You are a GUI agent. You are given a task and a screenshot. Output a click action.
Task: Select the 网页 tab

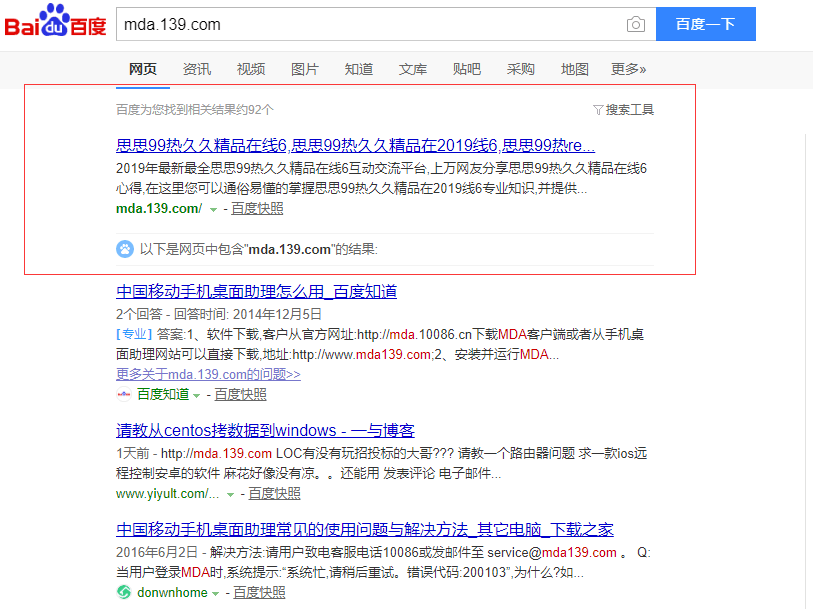(x=143, y=69)
